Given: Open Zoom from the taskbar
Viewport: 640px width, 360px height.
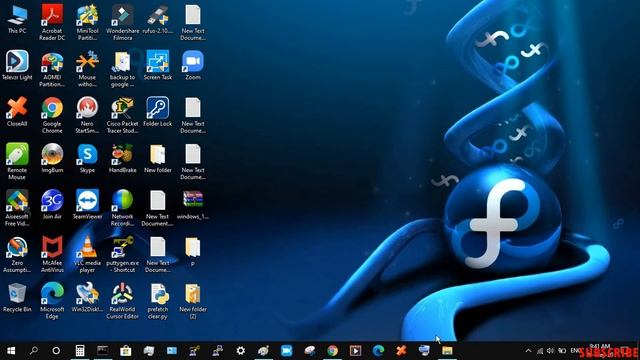Looking at the screenshot, I should point(287,351).
